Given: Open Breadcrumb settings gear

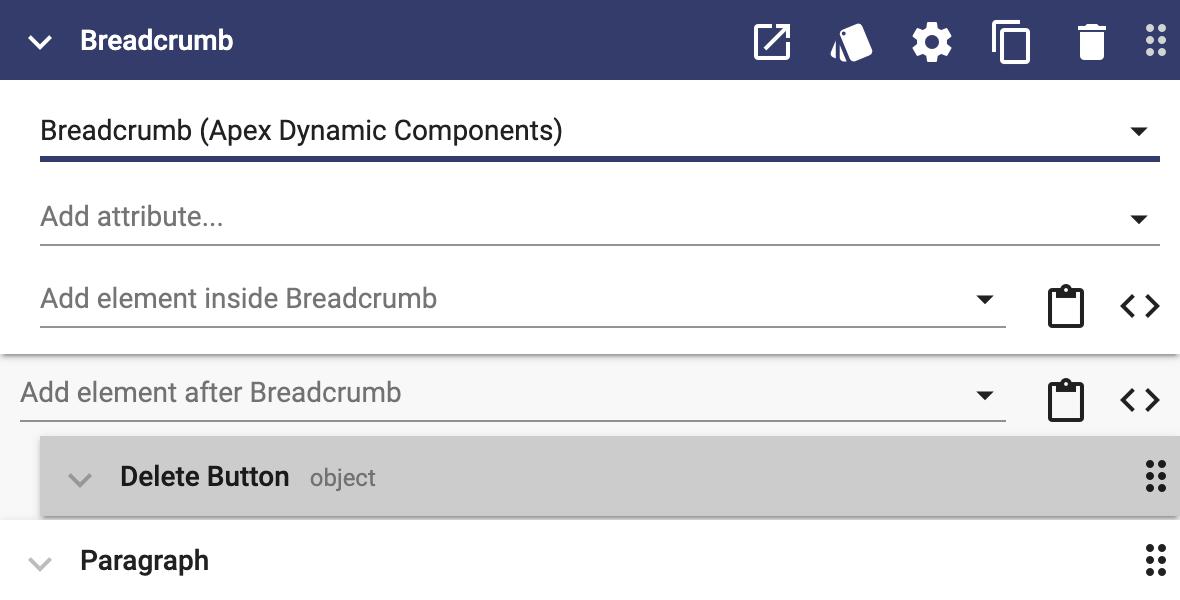Looking at the screenshot, I should pos(932,41).
